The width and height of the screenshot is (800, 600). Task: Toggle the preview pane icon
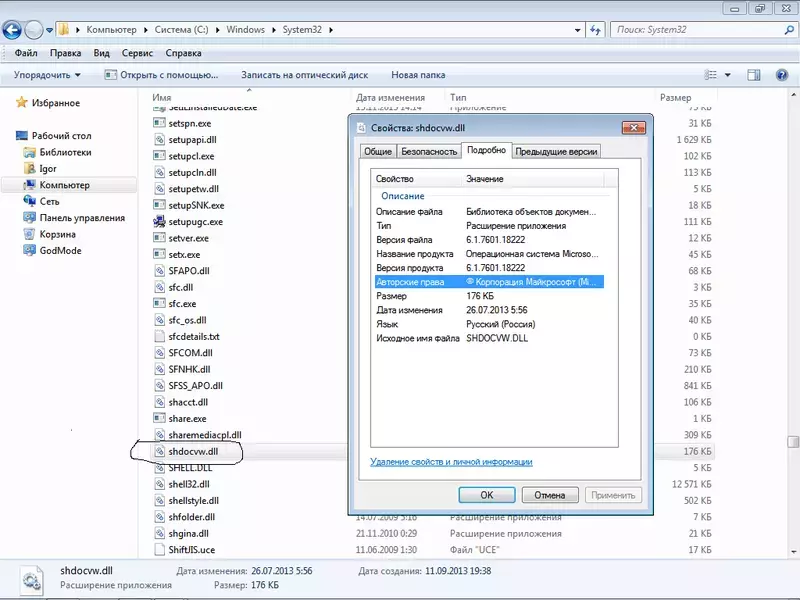(754, 75)
